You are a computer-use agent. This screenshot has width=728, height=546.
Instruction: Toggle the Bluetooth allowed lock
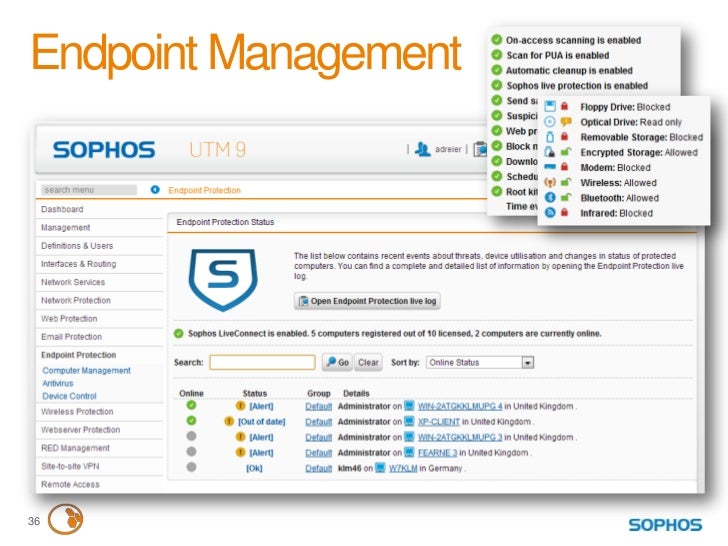pos(566,197)
